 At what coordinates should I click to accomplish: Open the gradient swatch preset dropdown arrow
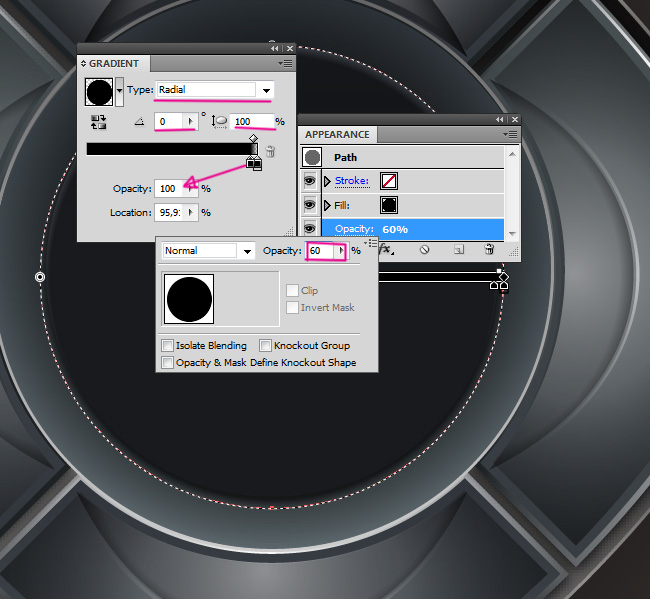(x=119, y=91)
